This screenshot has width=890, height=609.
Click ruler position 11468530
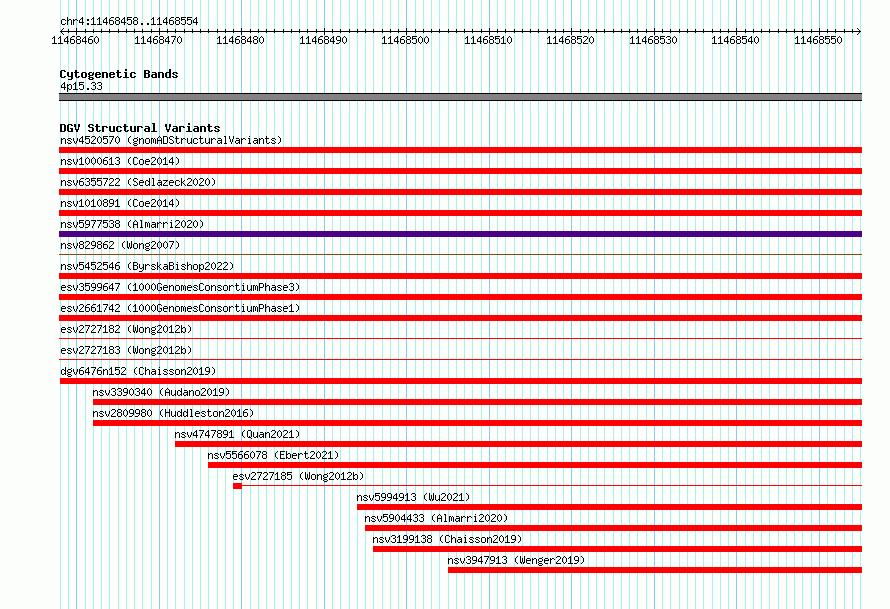653,40
